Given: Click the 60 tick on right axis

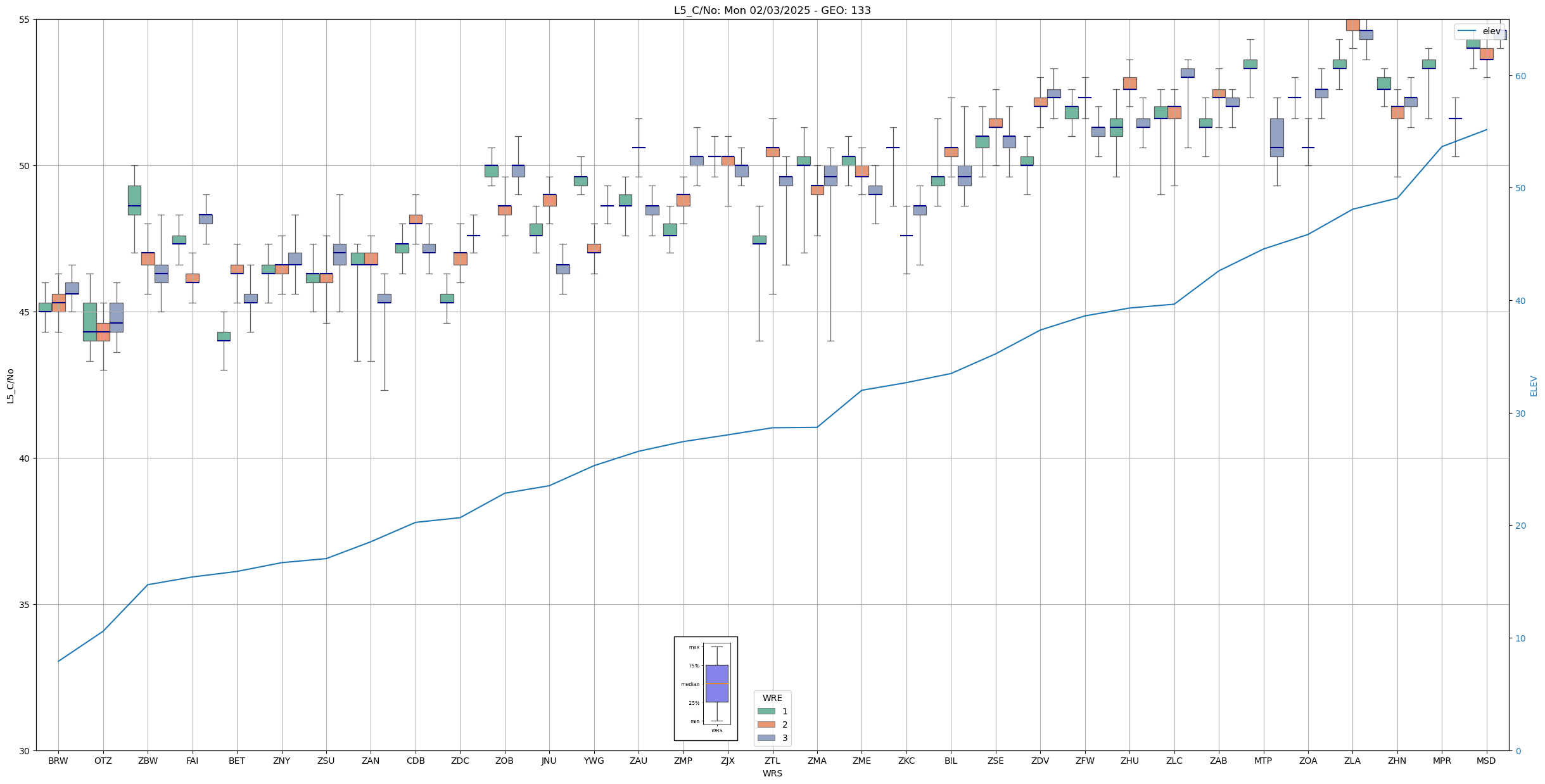Looking at the screenshot, I should coord(1520,76).
